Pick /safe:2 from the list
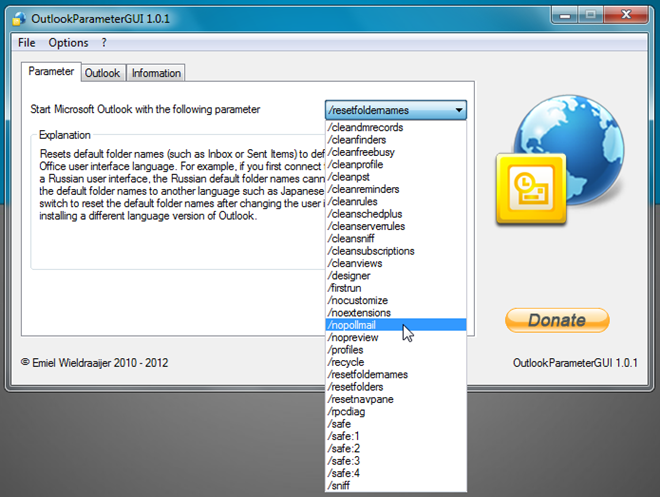 (x=396, y=449)
